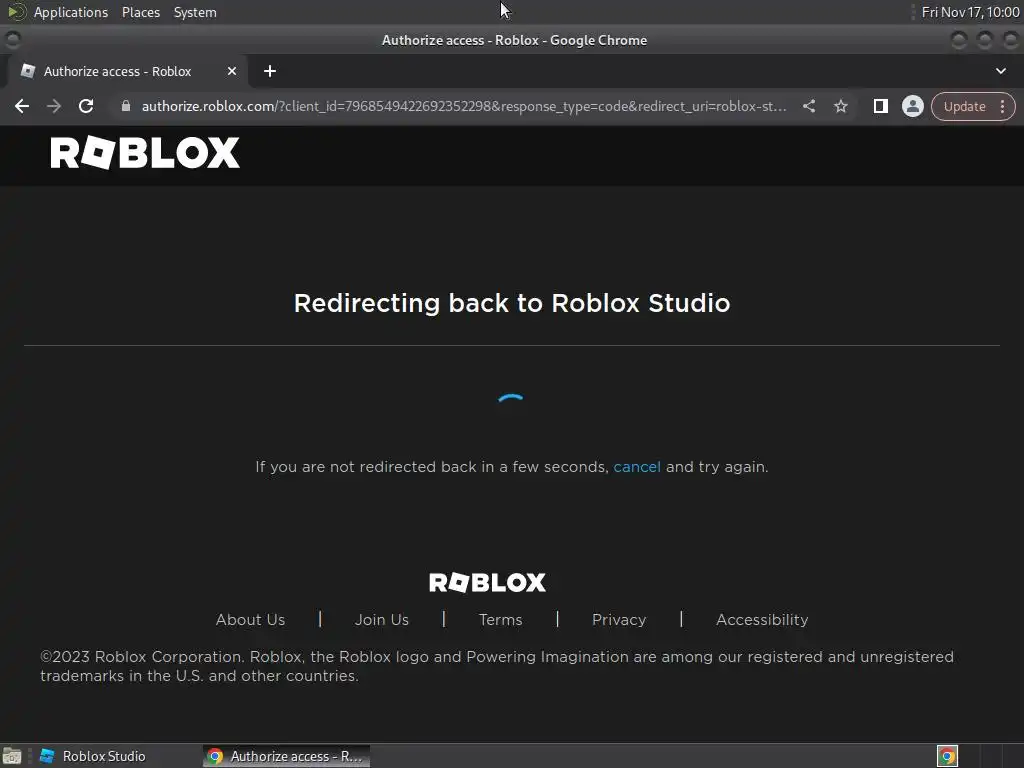Select the Authorize access taskbar entry

[x=286, y=756]
